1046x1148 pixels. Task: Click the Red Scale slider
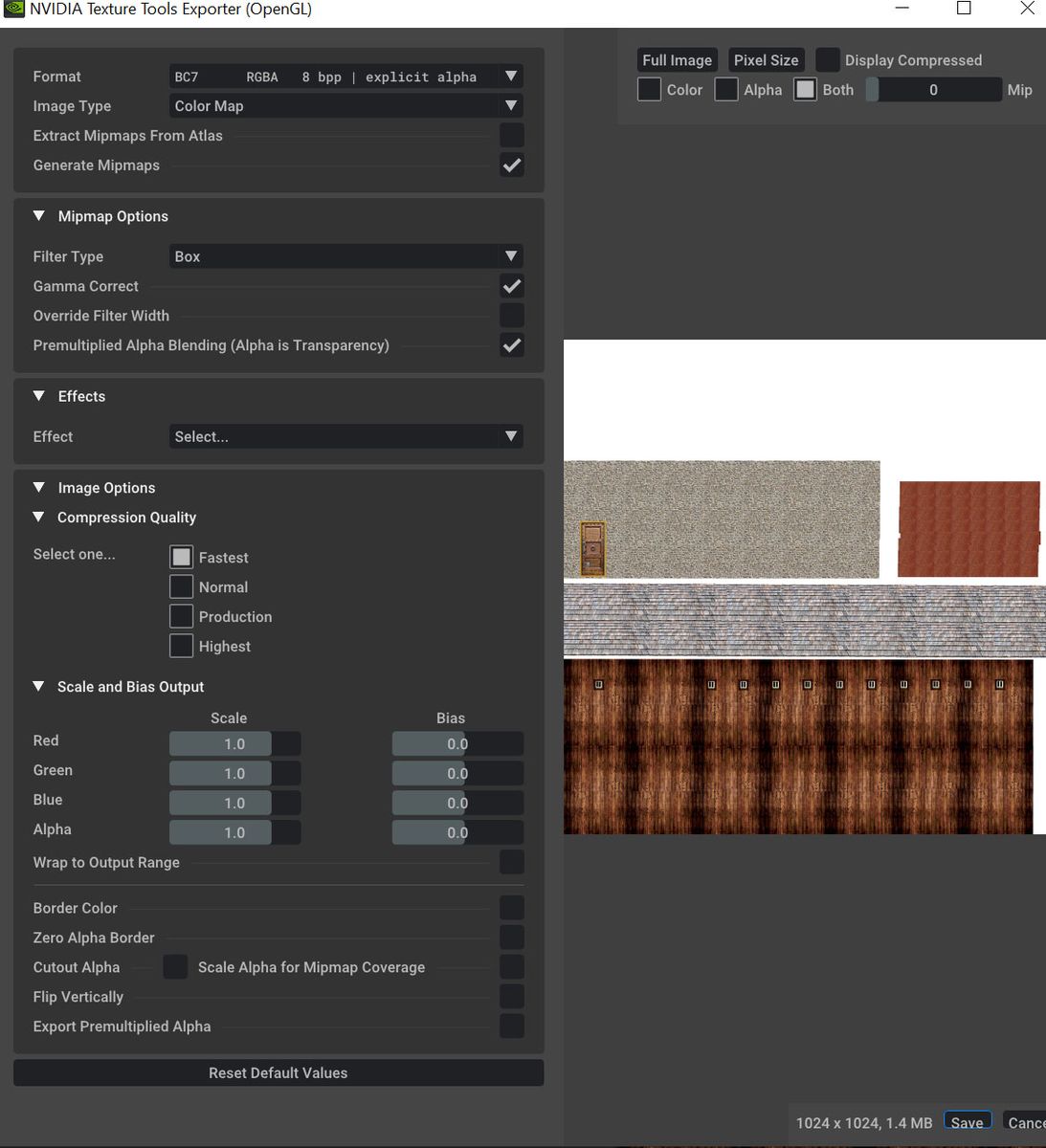[234, 744]
